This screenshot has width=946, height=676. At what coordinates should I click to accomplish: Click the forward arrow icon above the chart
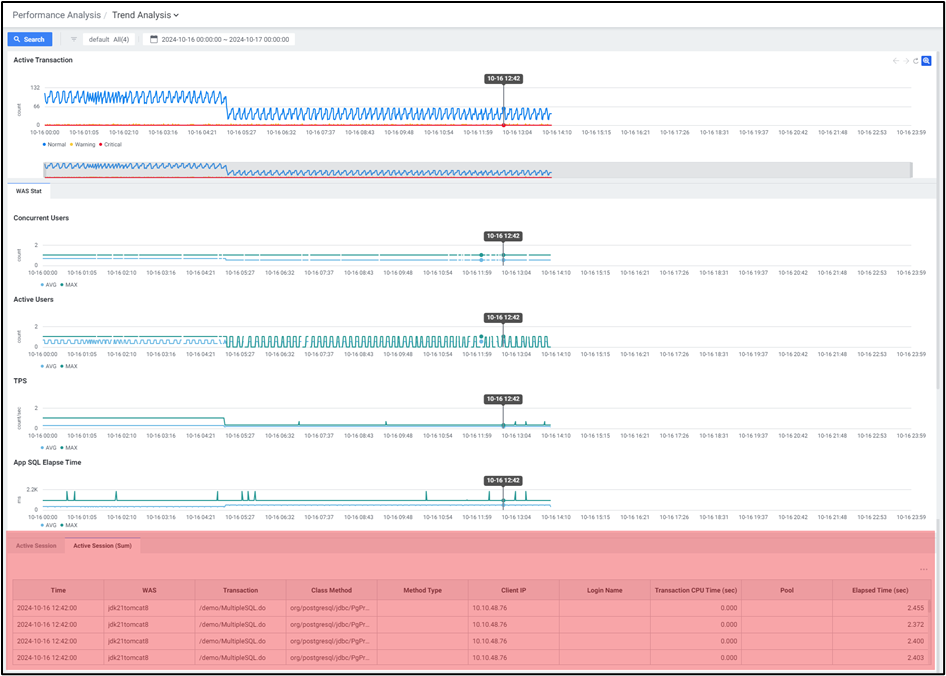pos(906,61)
